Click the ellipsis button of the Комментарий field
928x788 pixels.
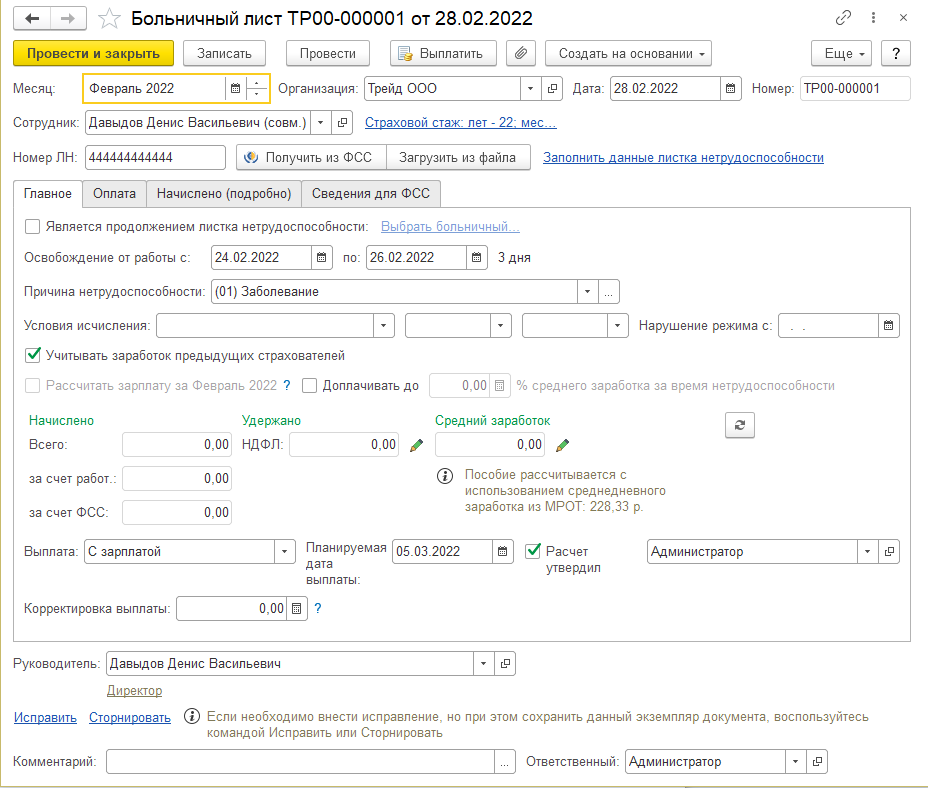coord(504,761)
